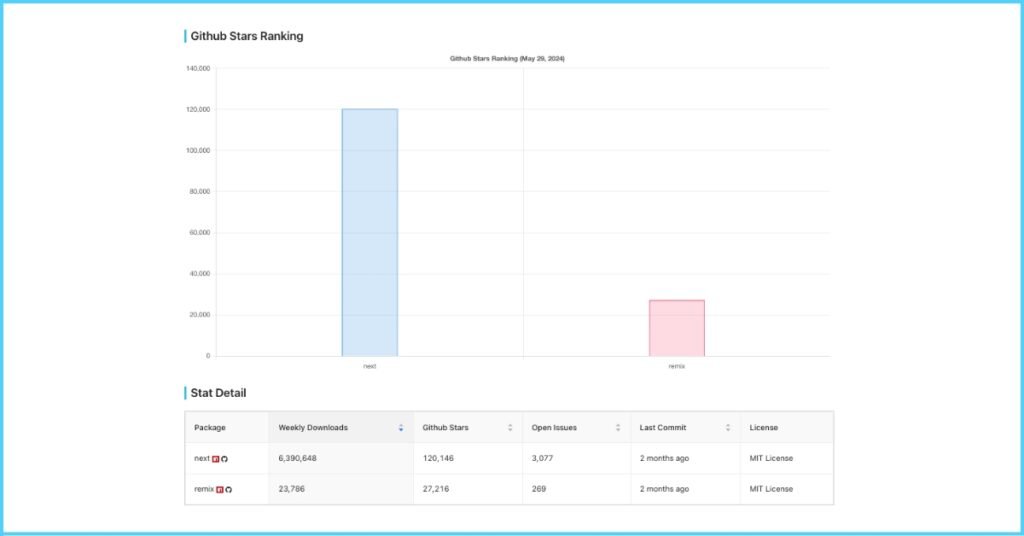Select the 120,146 stars cell
1024x536 pixels.
(468, 458)
